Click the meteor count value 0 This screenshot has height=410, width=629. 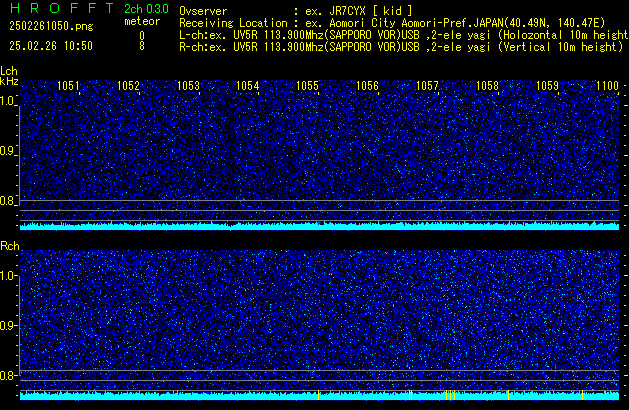pos(142,36)
